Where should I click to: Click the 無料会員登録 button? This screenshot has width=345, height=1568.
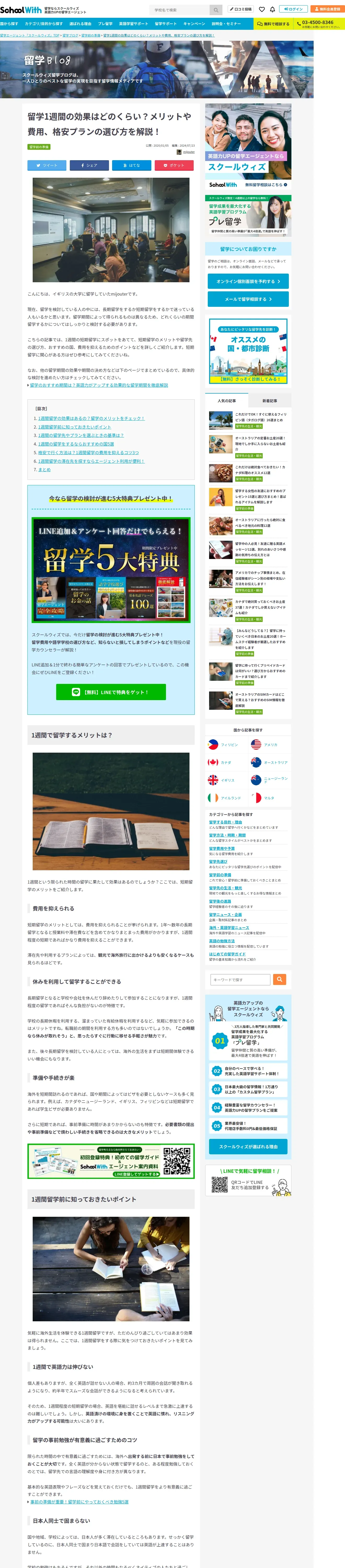point(327,9)
